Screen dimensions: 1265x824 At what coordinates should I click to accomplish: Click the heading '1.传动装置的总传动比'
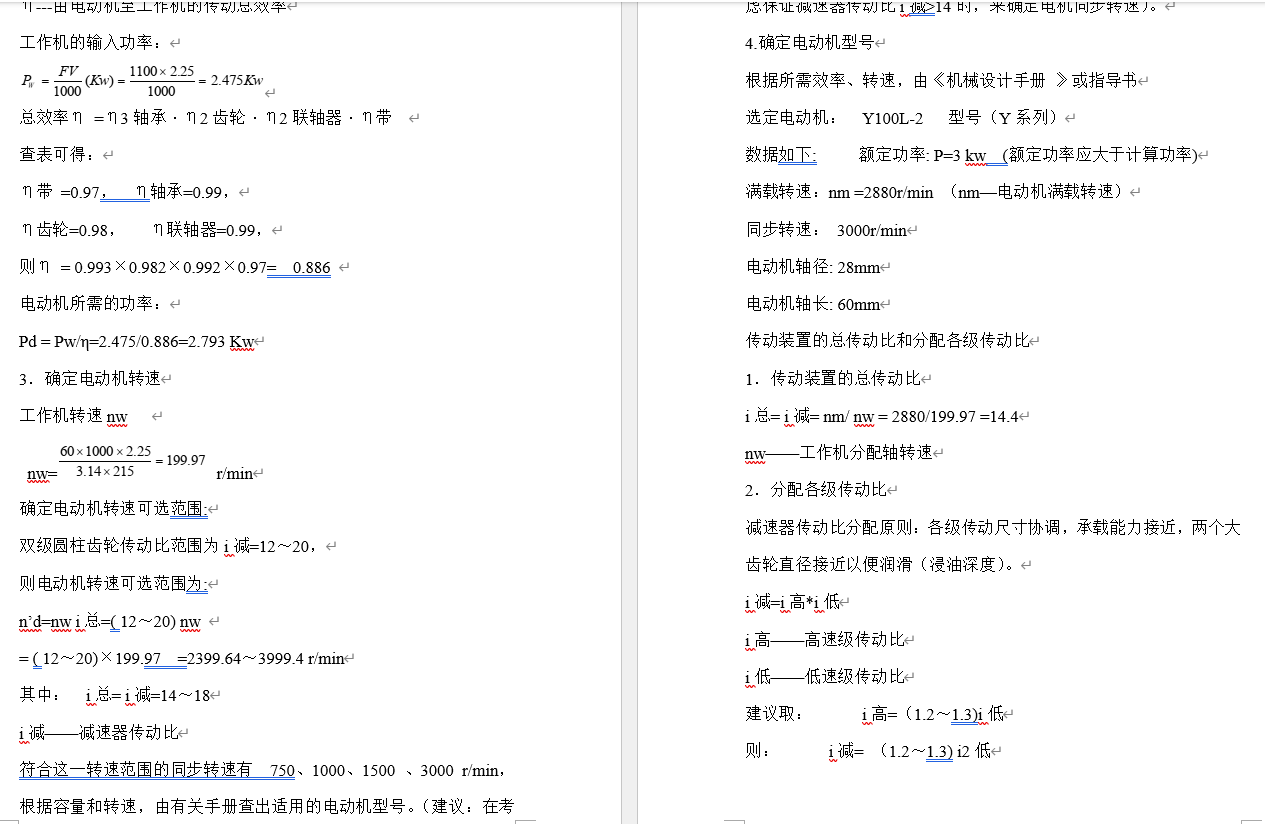click(x=833, y=379)
